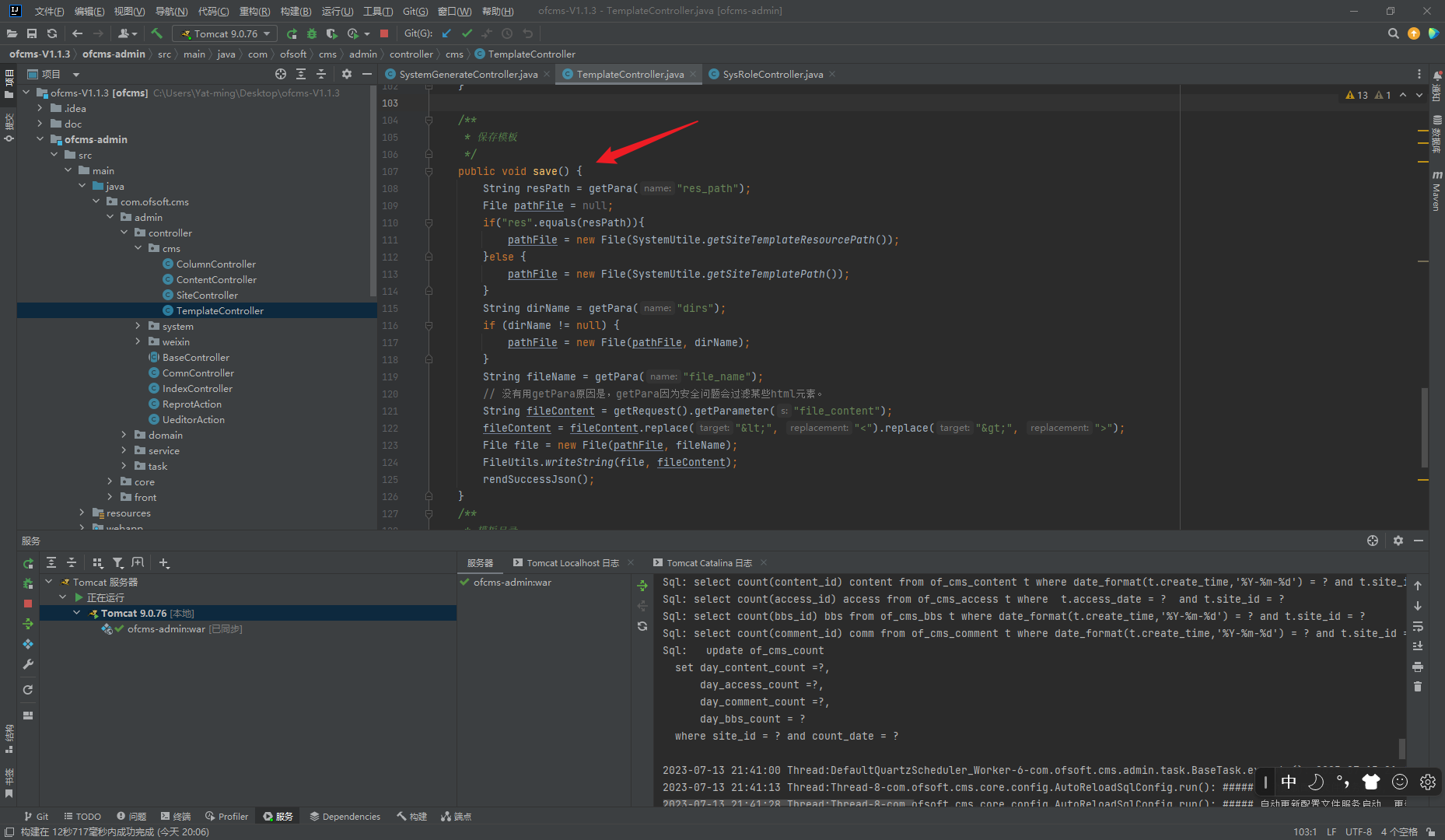Rerun the server using the restart icon in Services
This screenshot has height=840, width=1445.
(28, 562)
